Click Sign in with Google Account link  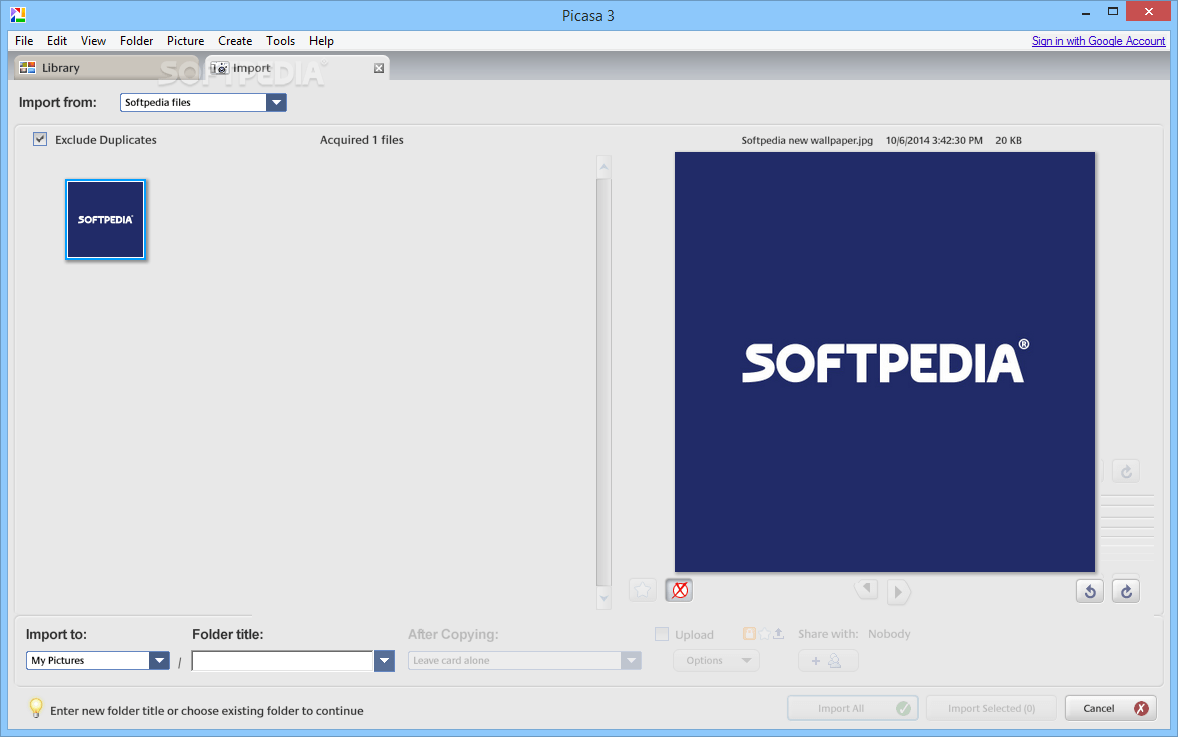1098,41
